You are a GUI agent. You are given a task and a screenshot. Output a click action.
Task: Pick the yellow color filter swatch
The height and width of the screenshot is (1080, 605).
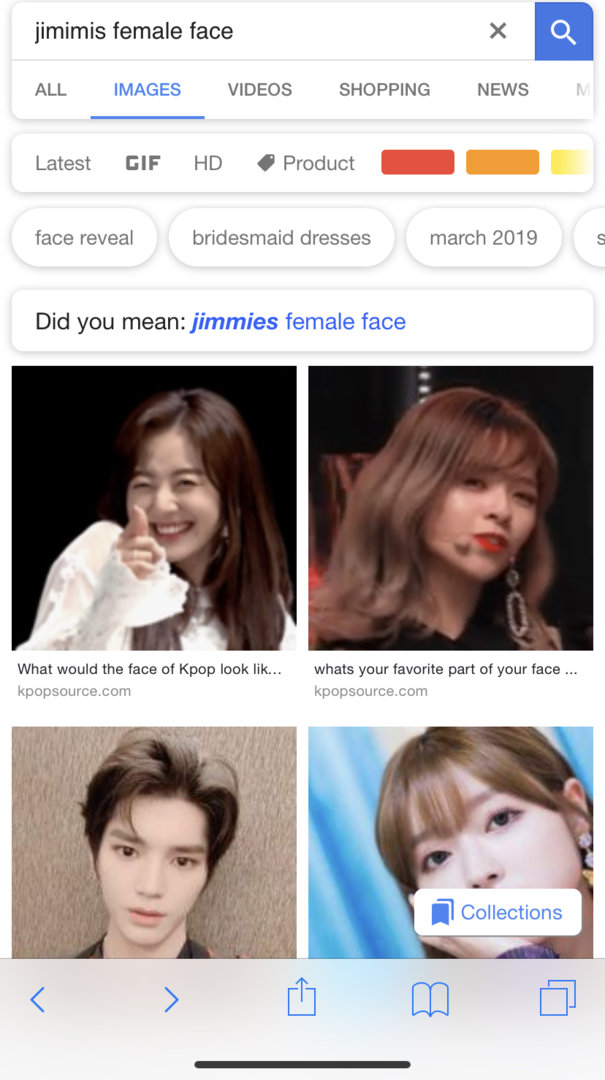(571, 163)
